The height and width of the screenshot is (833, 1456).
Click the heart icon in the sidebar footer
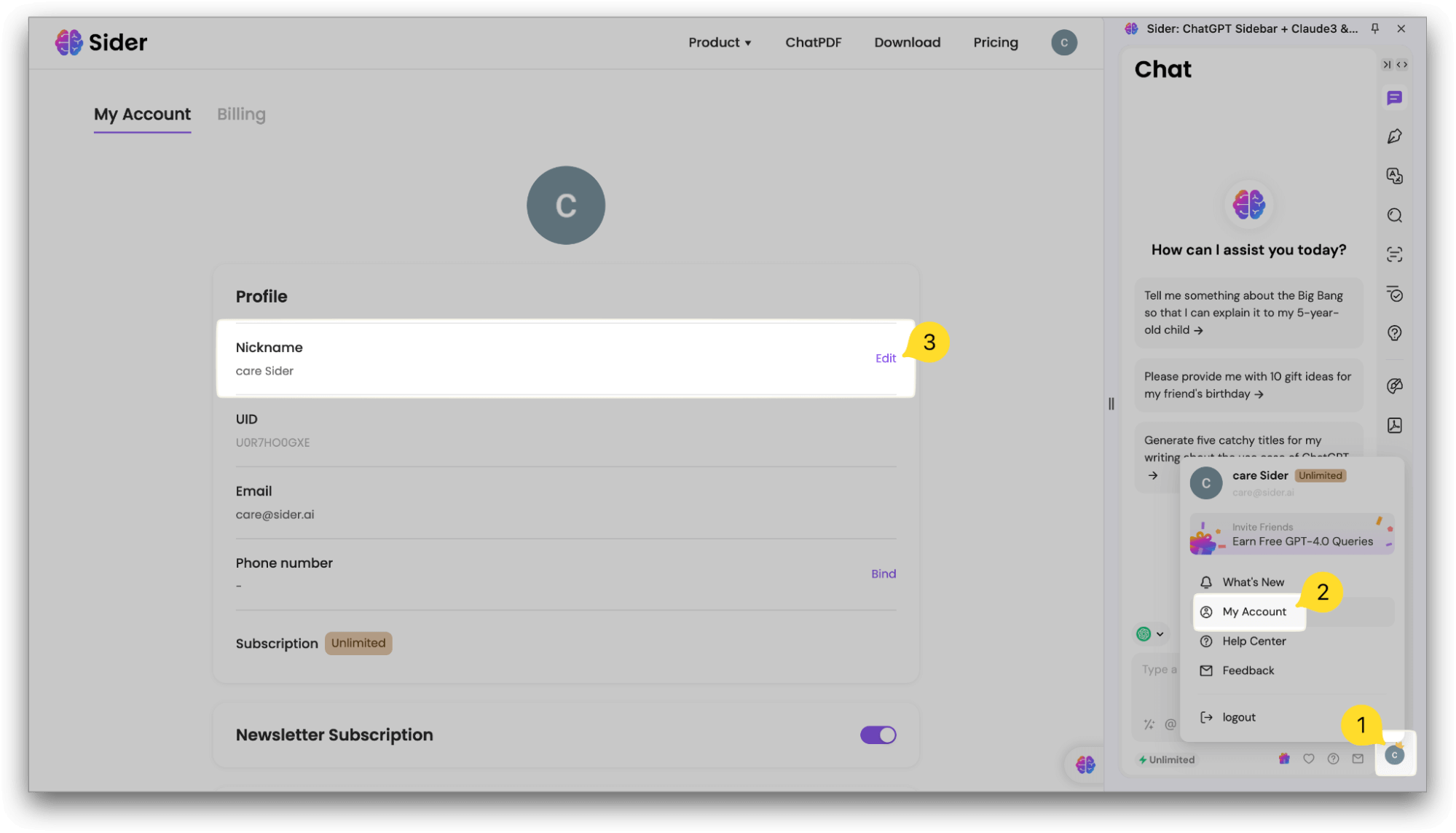(x=1308, y=759)
